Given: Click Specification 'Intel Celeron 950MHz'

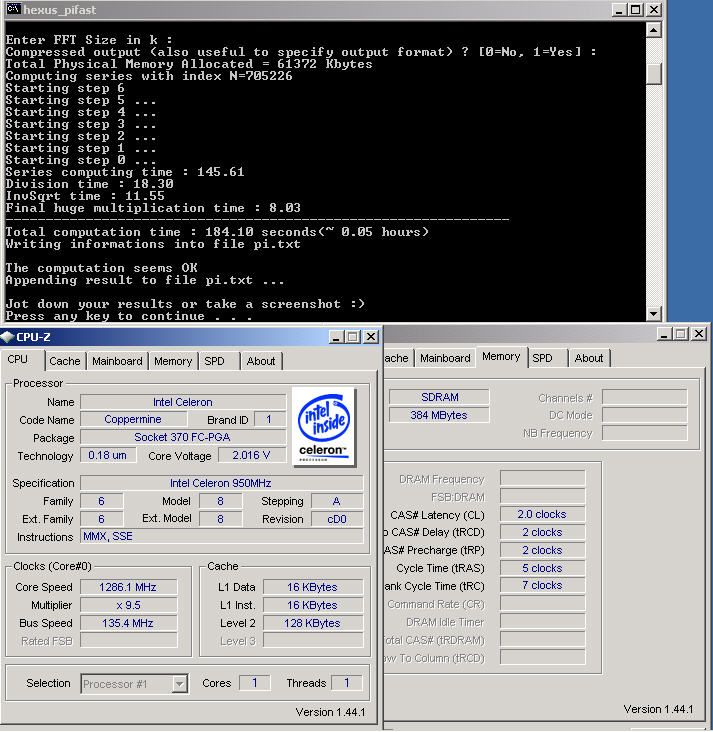Looking at the screenshot, I should point(221,483).
